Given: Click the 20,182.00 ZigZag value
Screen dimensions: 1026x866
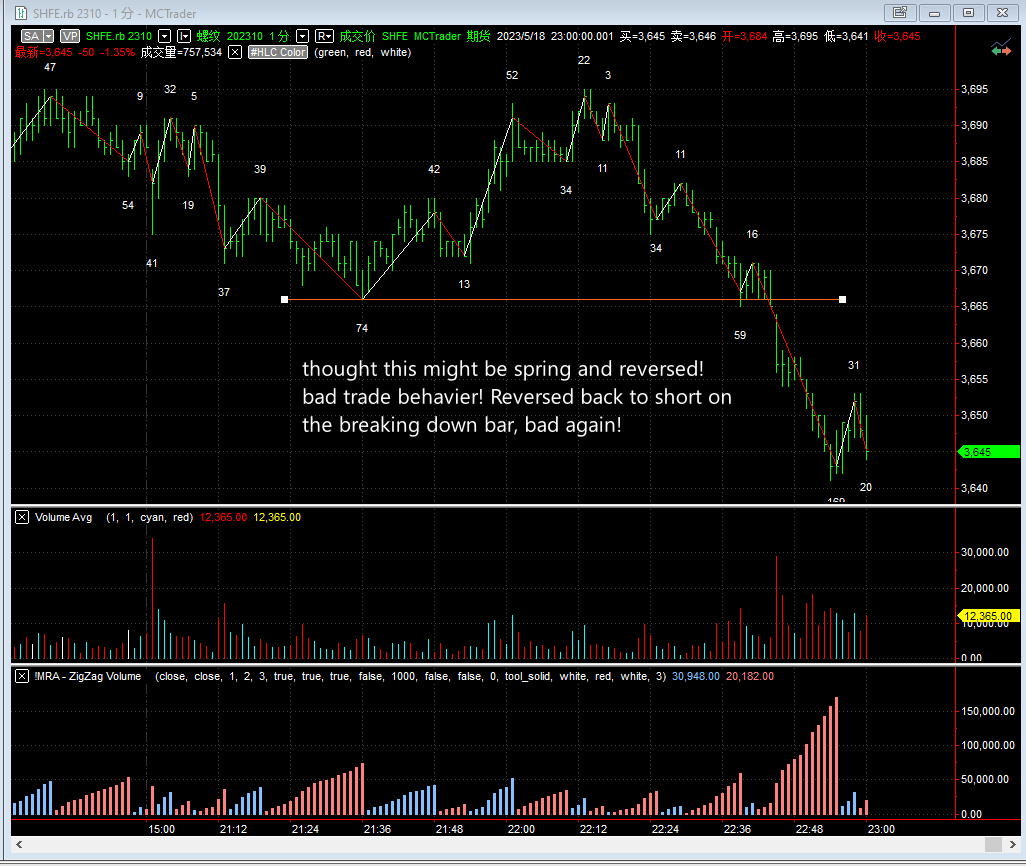Looking at the screenshot, I should click(x=750, y=676).
